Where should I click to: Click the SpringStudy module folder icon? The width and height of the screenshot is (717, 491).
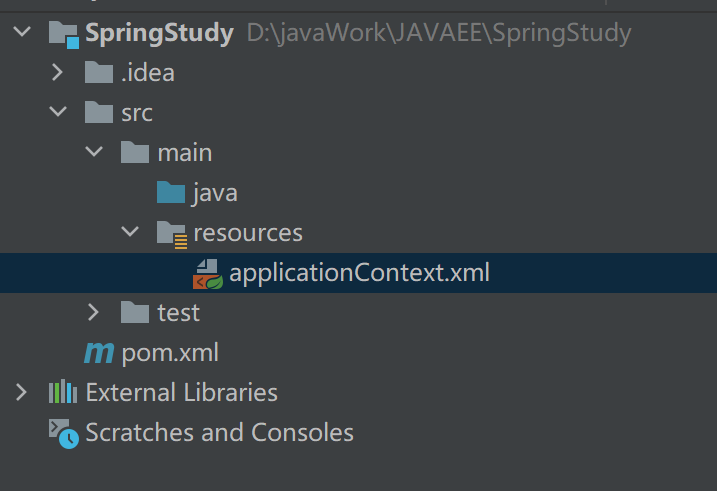(x=64, y=34)
